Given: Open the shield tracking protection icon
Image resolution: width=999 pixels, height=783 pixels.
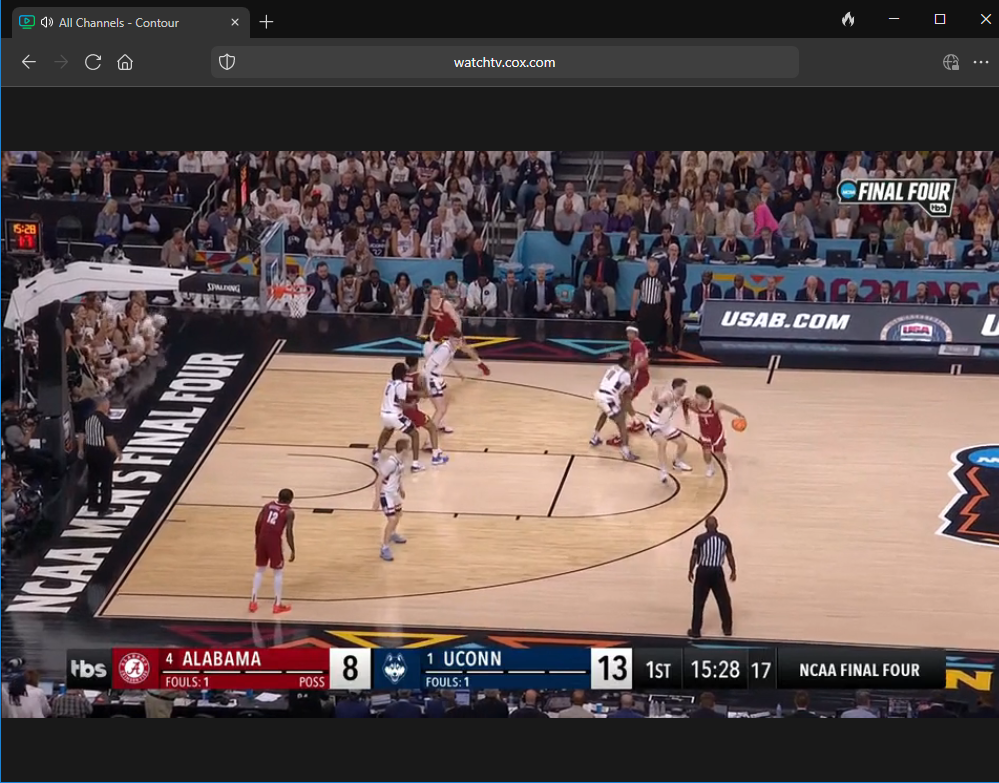Looking at the screenshot, I should (x=227, y=62).
